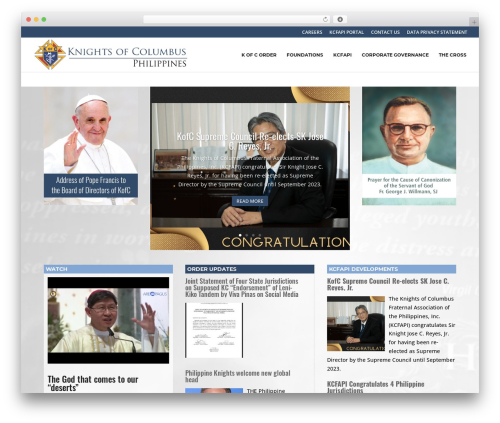Click Prayer for the Cause of Canonization text
Image resolution: width=500 pixels, height=423 pixels.
(x=409, y=186)
